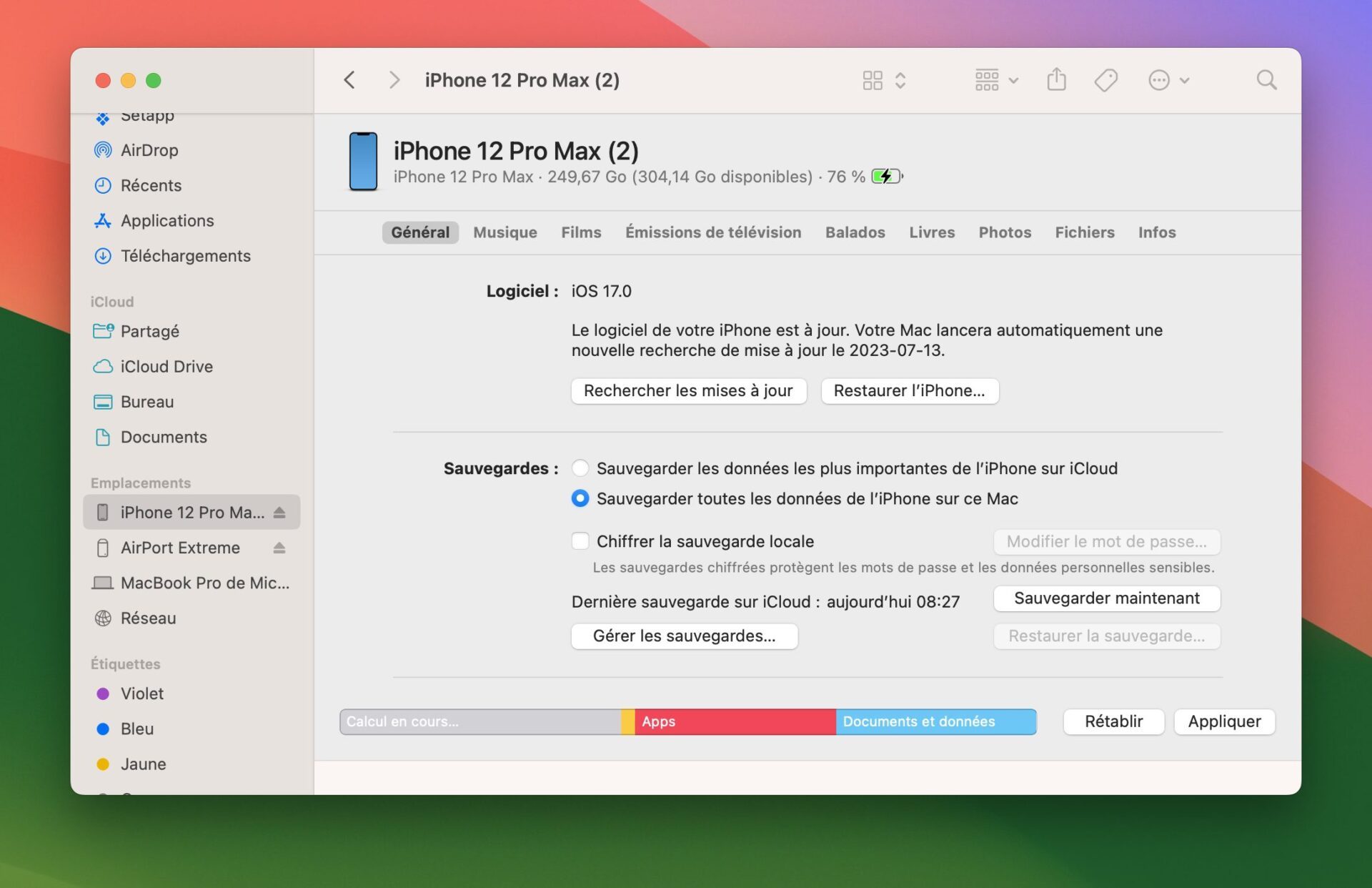Open the Général tab
1372x888 pixels.
tap(420, 232)
